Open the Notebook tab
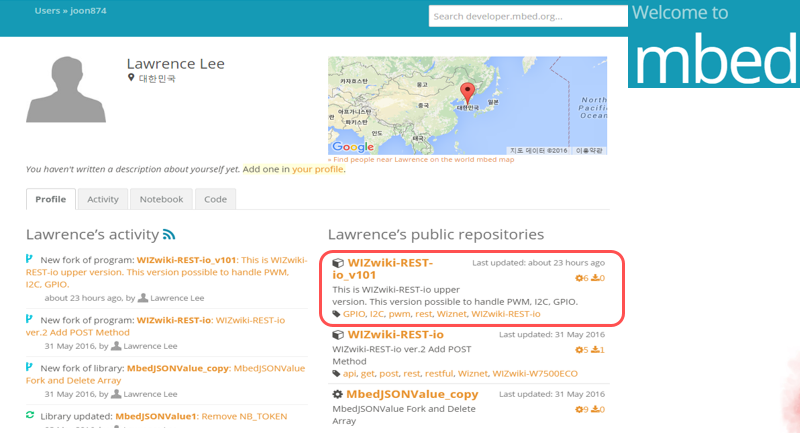 click(x=161, y=199)
